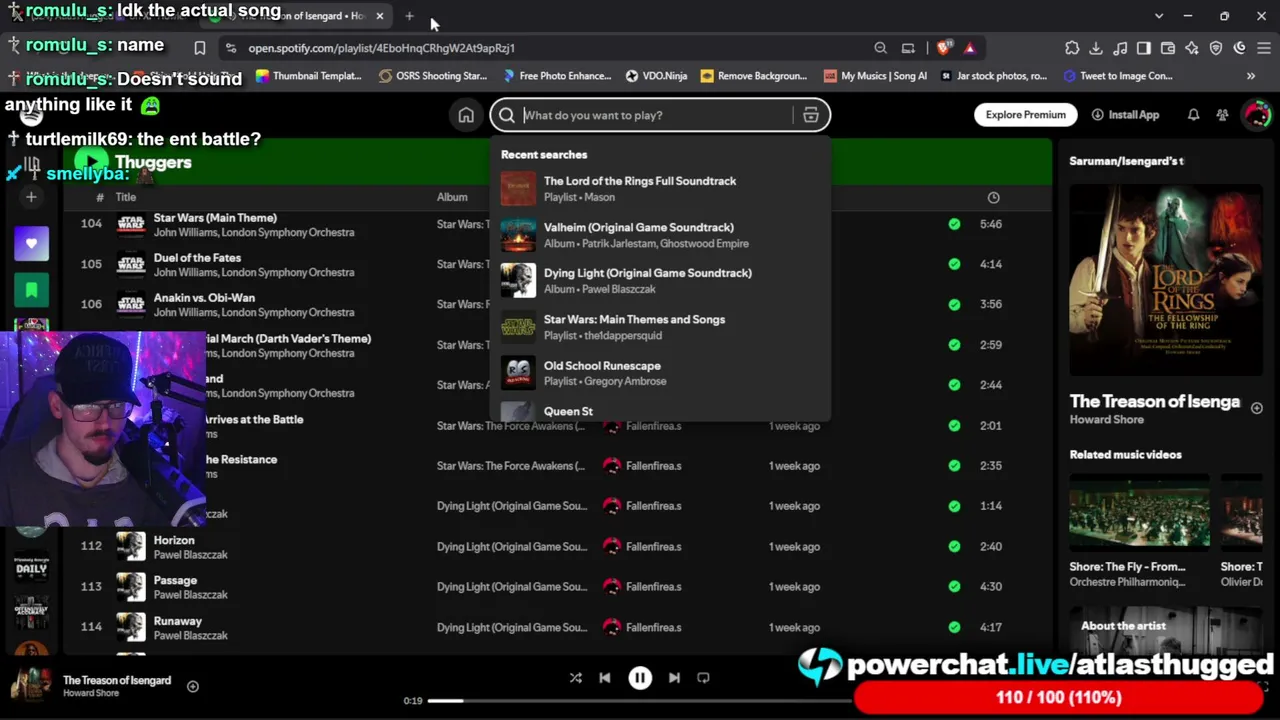
Task: Select the track title 'Horizon'
Action: (174, 540)
